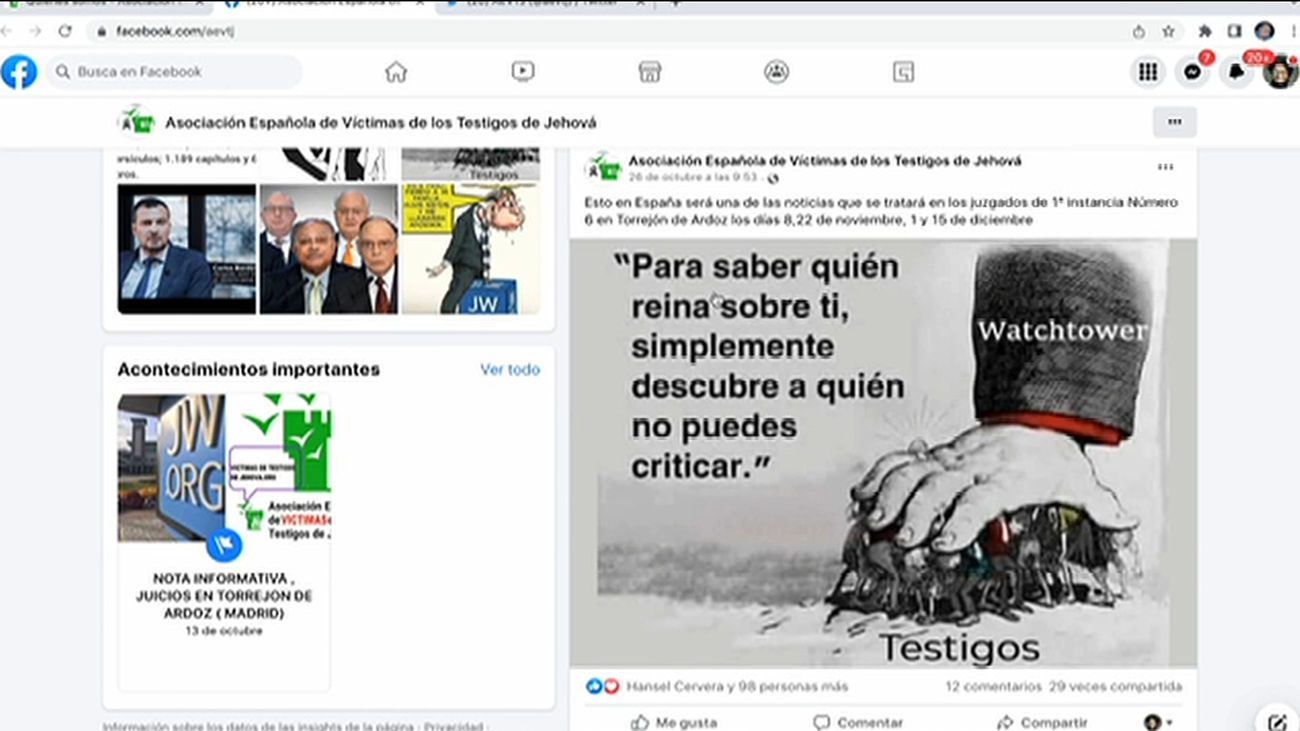Click the Busca en Facebook search field
The height and width of the screenshot is (731, 1300).
175,72
